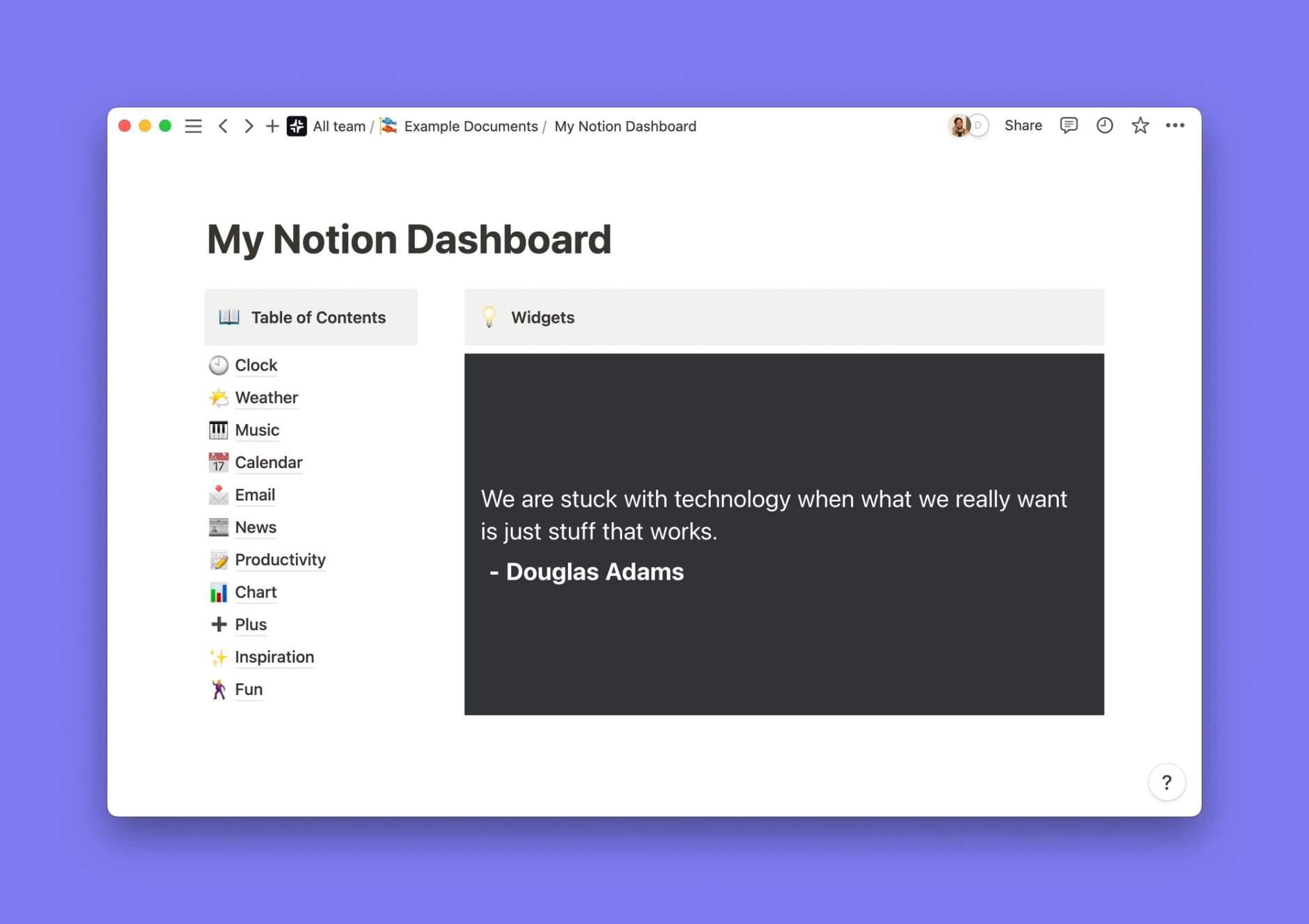The height and width of the screenshot is (924, 1309).
Task: Open the Plus page link
Action: (x=251, y=625)
